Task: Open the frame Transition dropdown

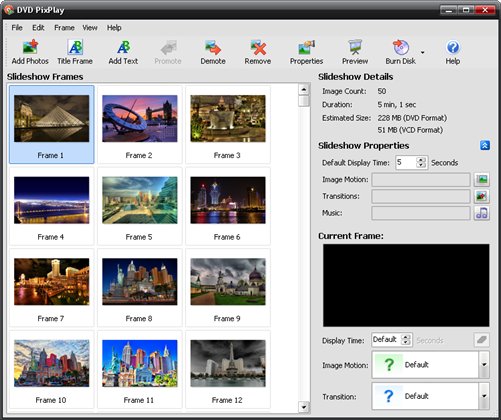Action: pyautogui.click(x=484, y=396)
